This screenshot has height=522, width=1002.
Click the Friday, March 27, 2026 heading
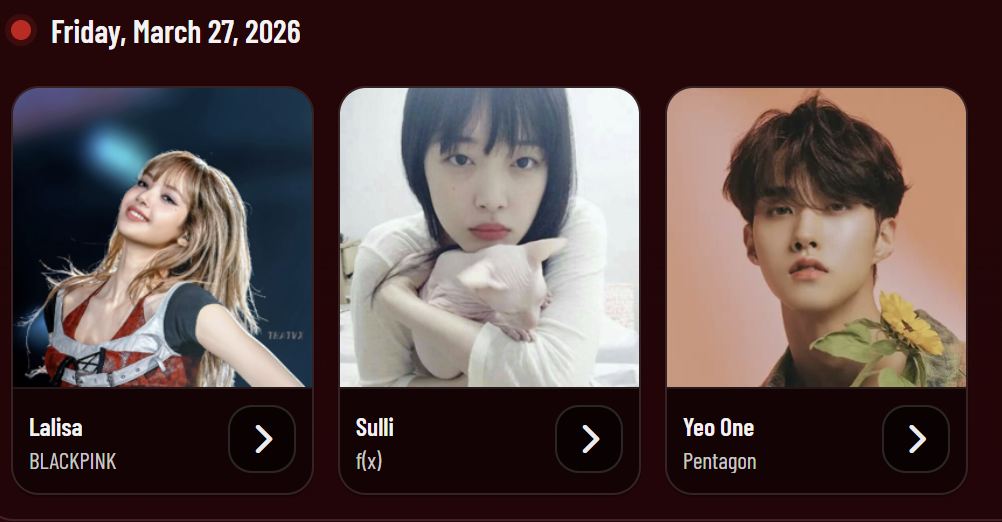click(x=176, y=32)
